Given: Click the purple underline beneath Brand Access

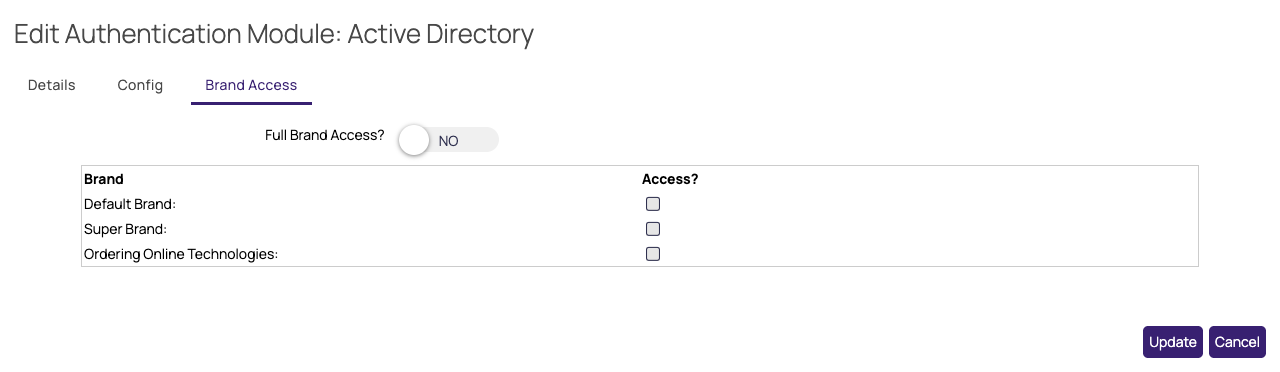Looking at the screenshot, I should [x=251, y=103].
